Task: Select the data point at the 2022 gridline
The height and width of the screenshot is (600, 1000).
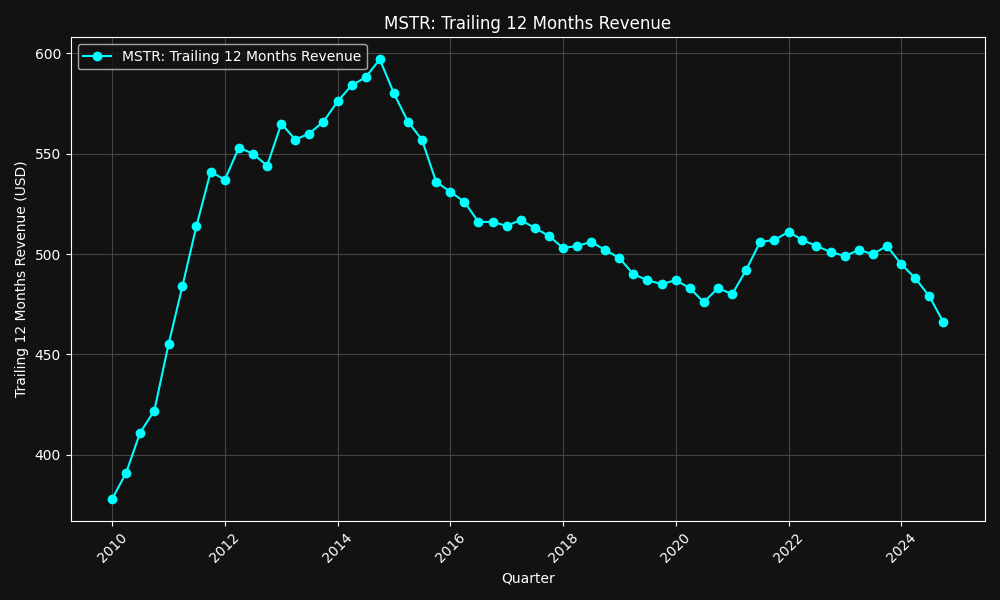Action: [x=790, y=233]
